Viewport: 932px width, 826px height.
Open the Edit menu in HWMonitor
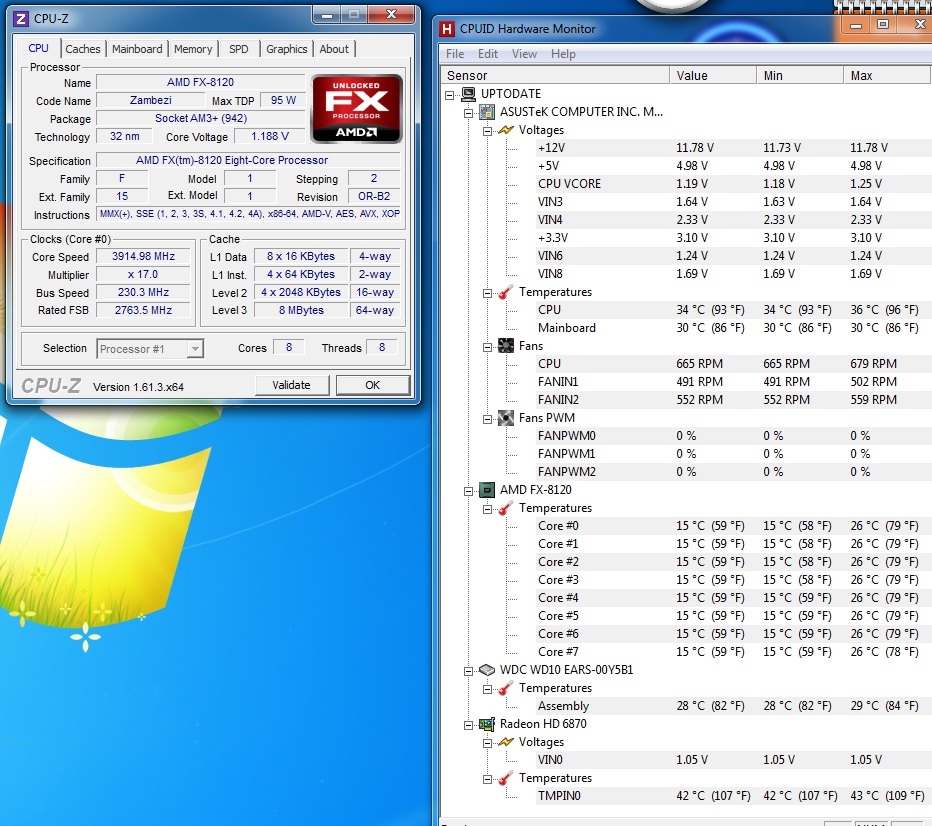(x=487, y=54)
